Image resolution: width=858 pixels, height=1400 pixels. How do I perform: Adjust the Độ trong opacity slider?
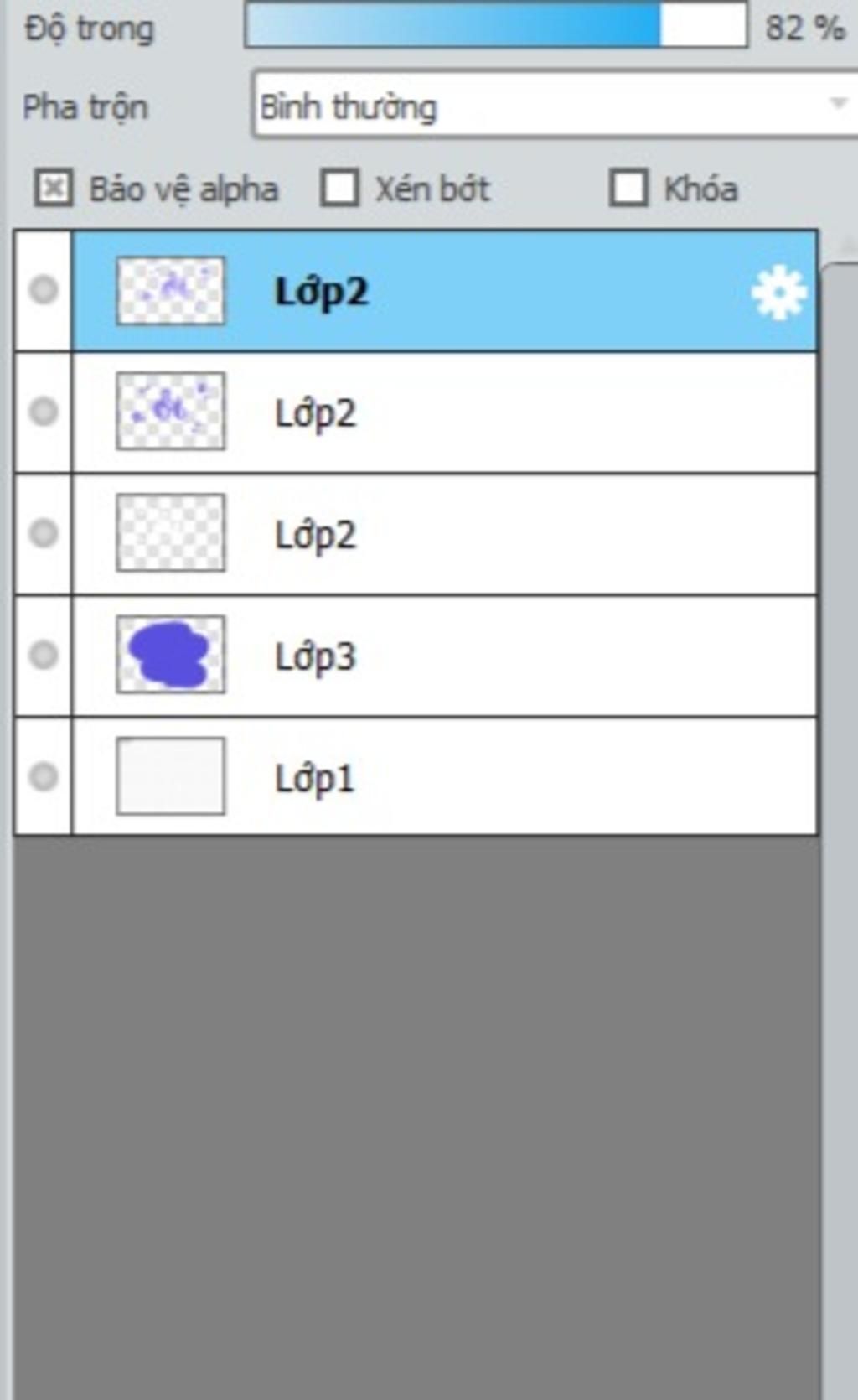pos(496,25)
